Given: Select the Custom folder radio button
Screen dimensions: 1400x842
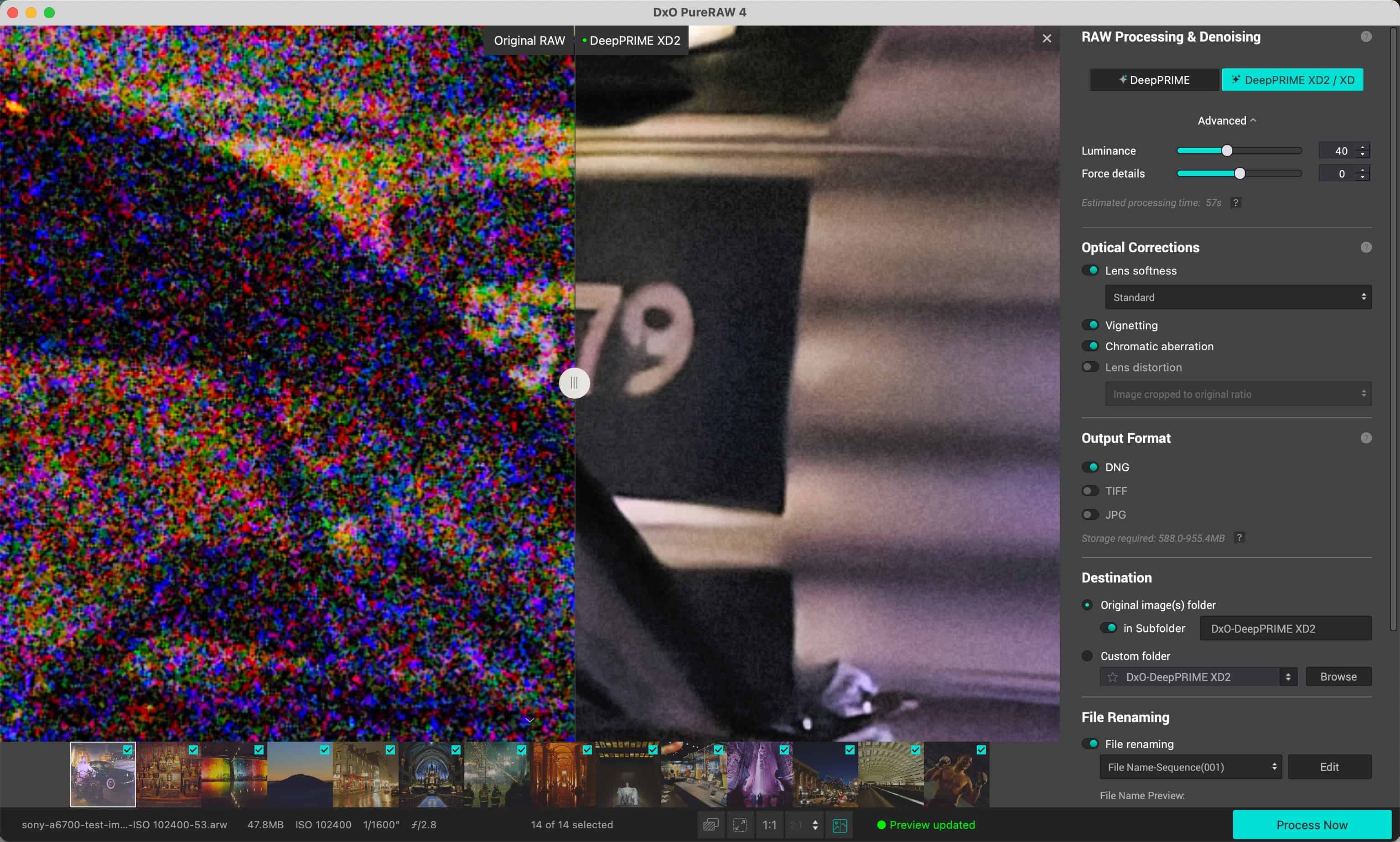Looking at the screenshot, I should 1087,656.
